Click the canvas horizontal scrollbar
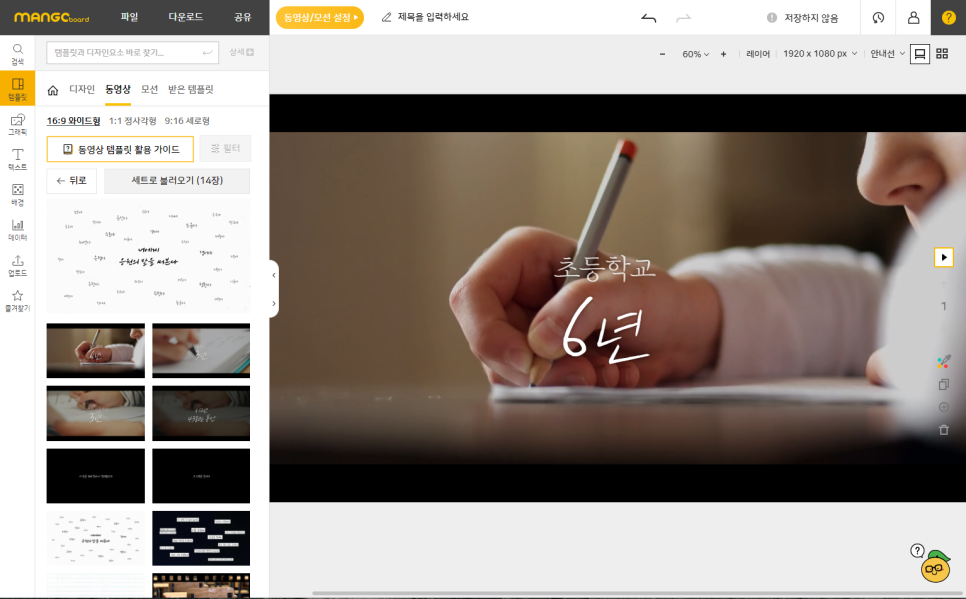The image size is (966, 599). (638, 593)
